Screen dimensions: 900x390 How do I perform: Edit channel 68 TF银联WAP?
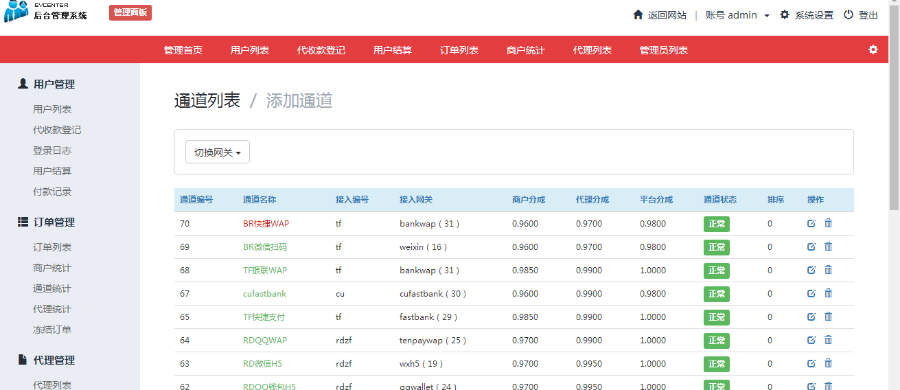click(811, 270)
